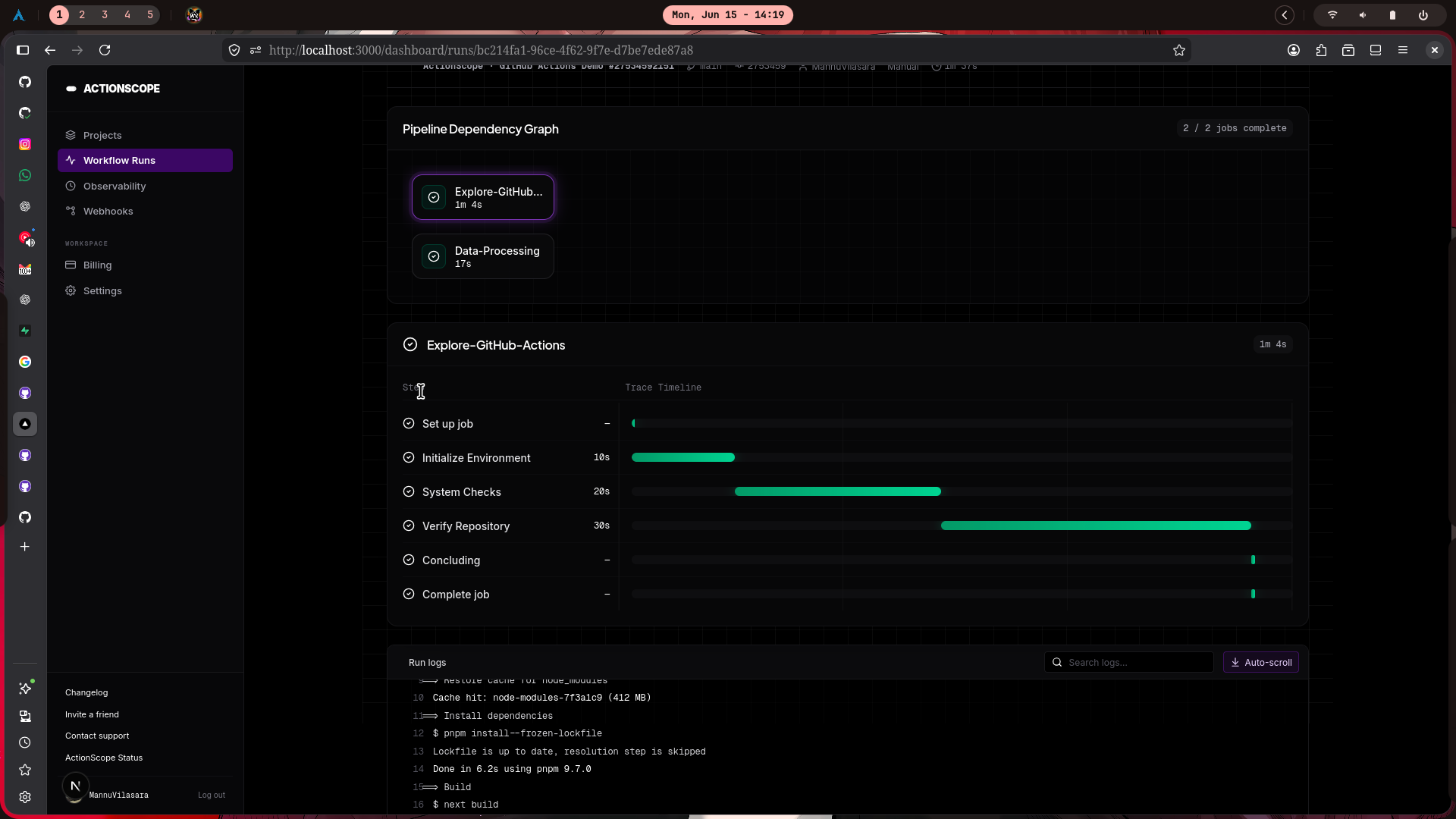Click log line '$ pnpm install--frozen-lockfile'
1456x819 pixels.
coord(517,733)
